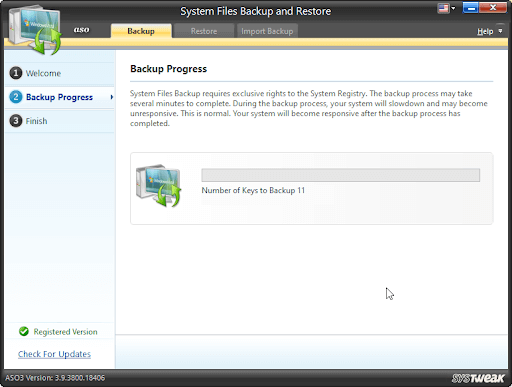Open the Backup tab
Image resolution: width=512 pixels, height=387 pixels.
pyautogui.click(x=141, y=31)
